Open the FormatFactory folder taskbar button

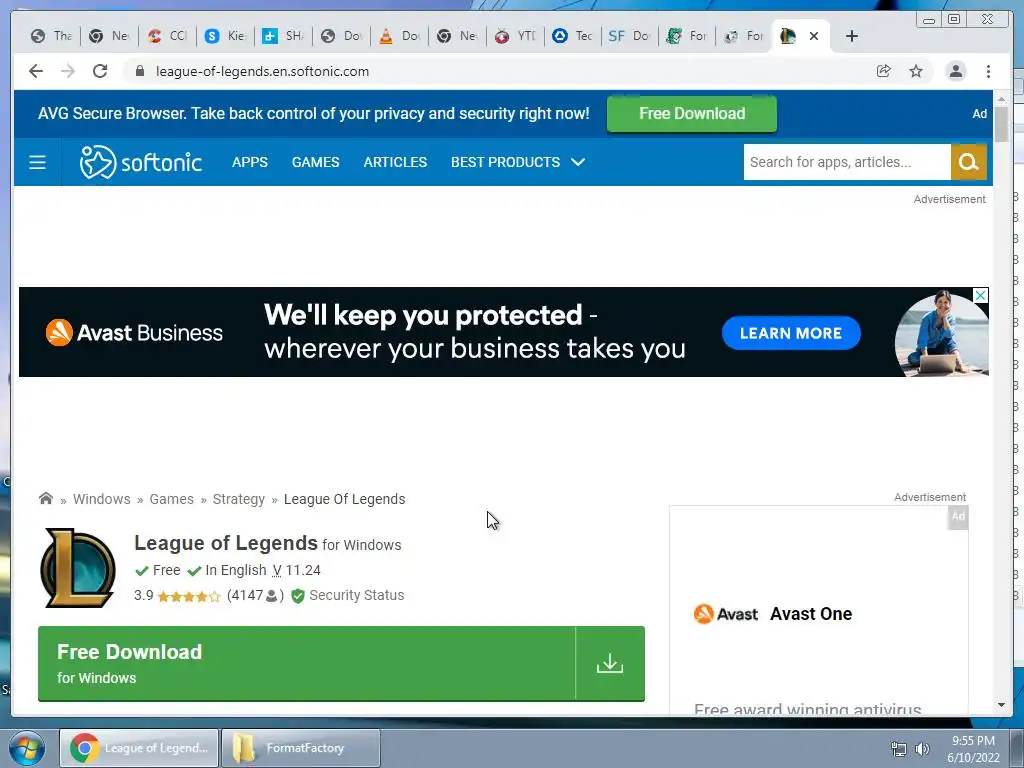[300, 748]
